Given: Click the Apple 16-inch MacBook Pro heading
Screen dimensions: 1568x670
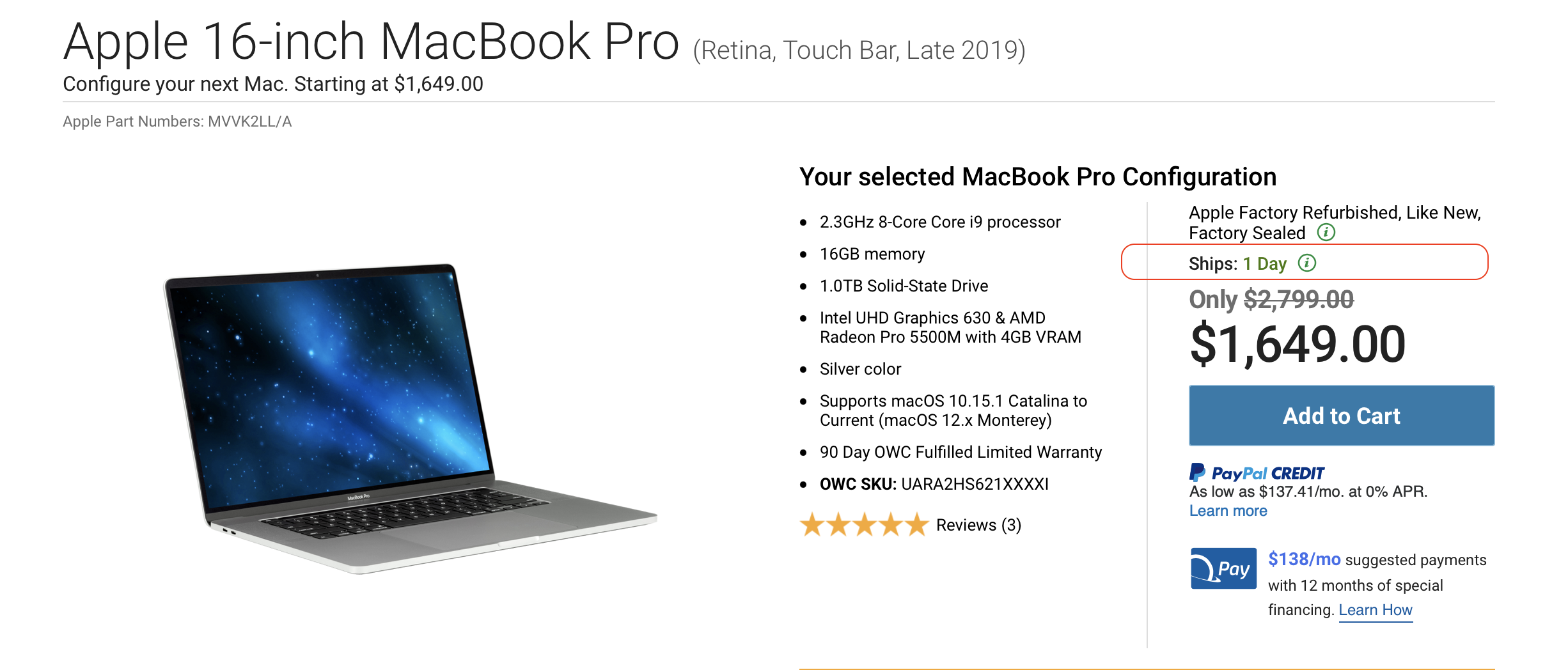Looking at the screenshot, I should pos(371,42).
